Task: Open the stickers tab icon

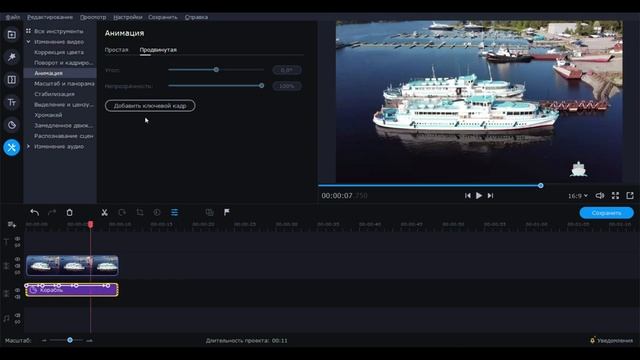Action: click(11, 125)
